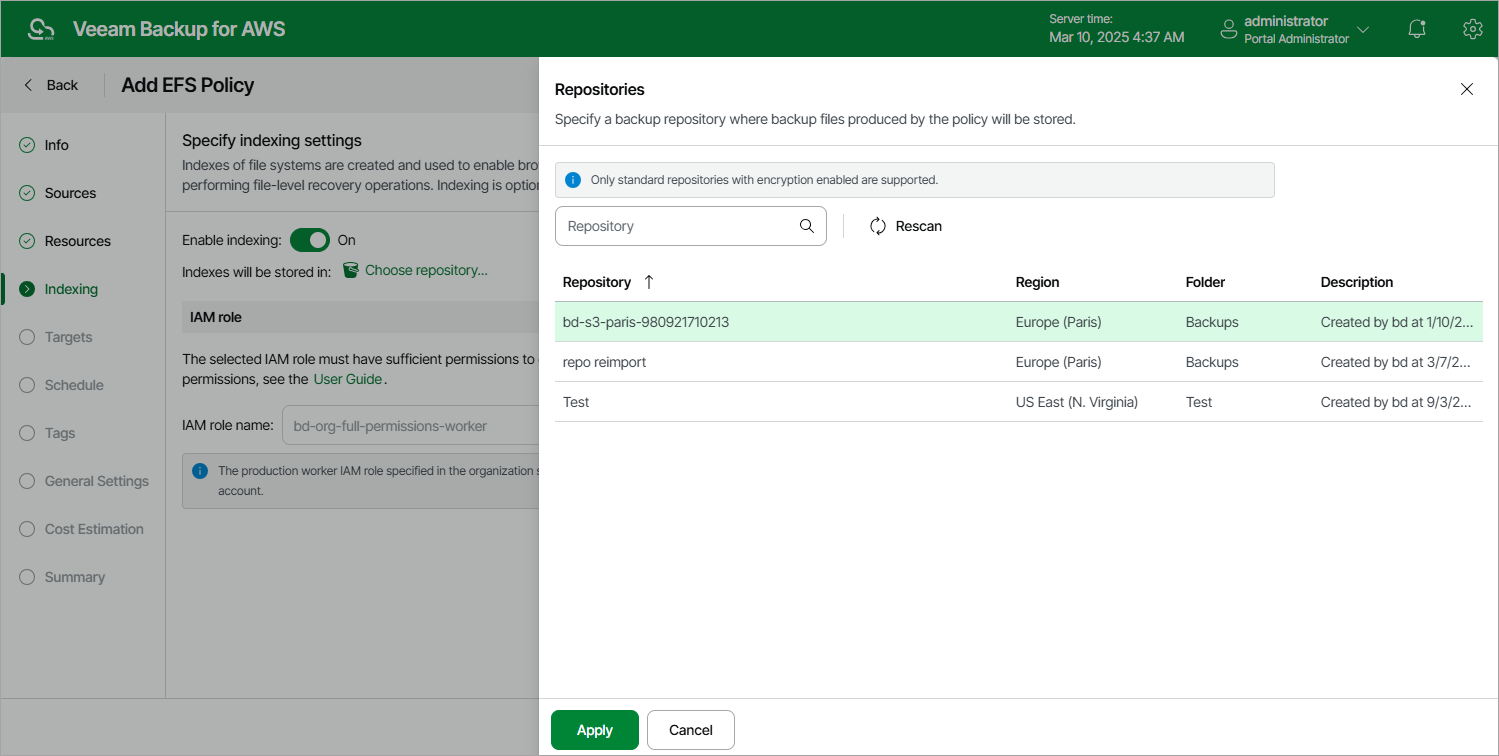Toggle the Enable indexing switch
This screenshot has width=1499, height=756.
[310, 240]
